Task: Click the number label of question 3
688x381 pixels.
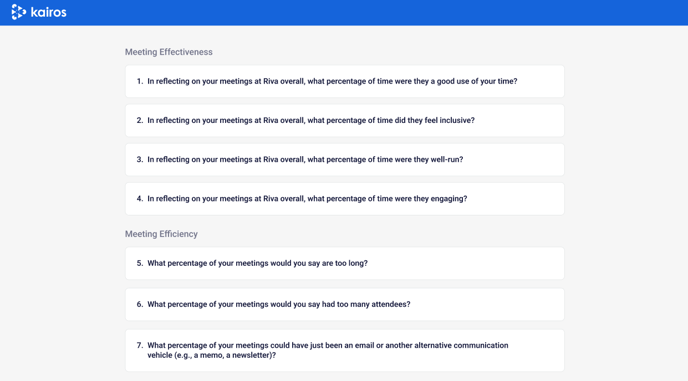Action: tap(140, 159)
